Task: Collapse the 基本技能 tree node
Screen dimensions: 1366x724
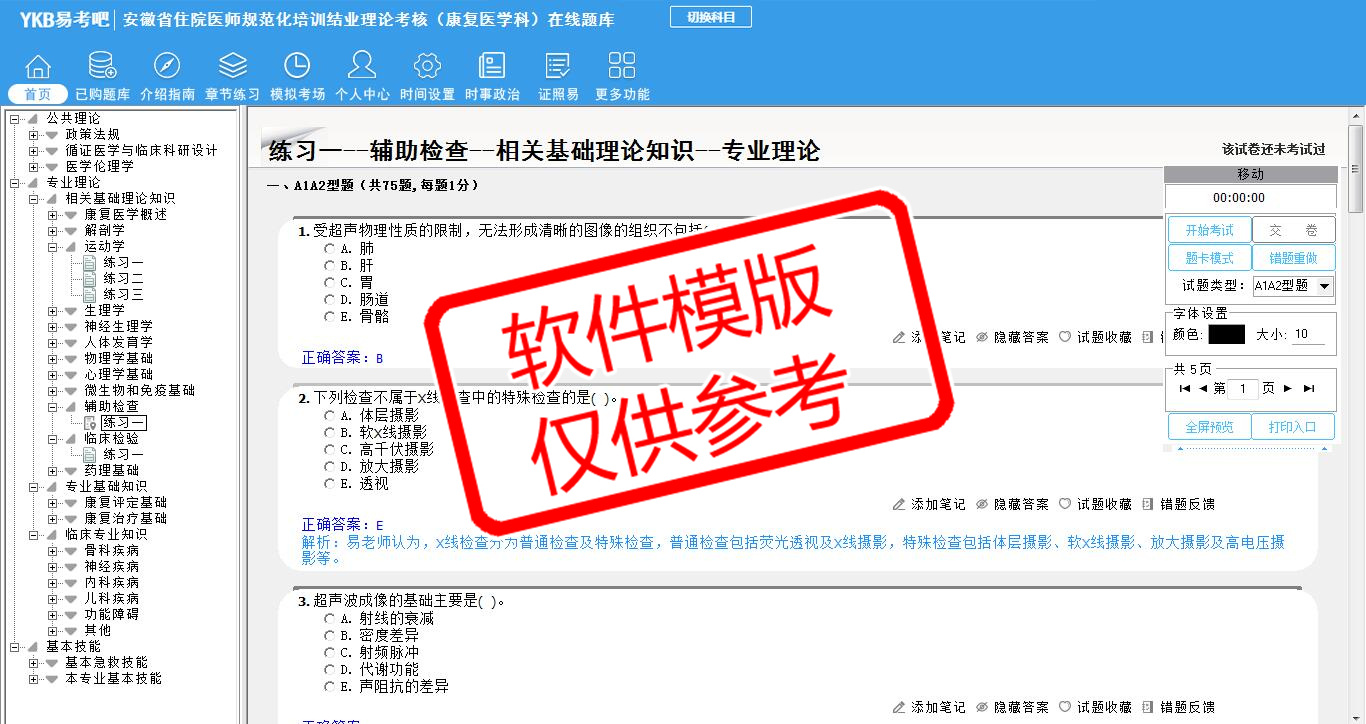Action: pyautogui.click(x=15, y=647)
